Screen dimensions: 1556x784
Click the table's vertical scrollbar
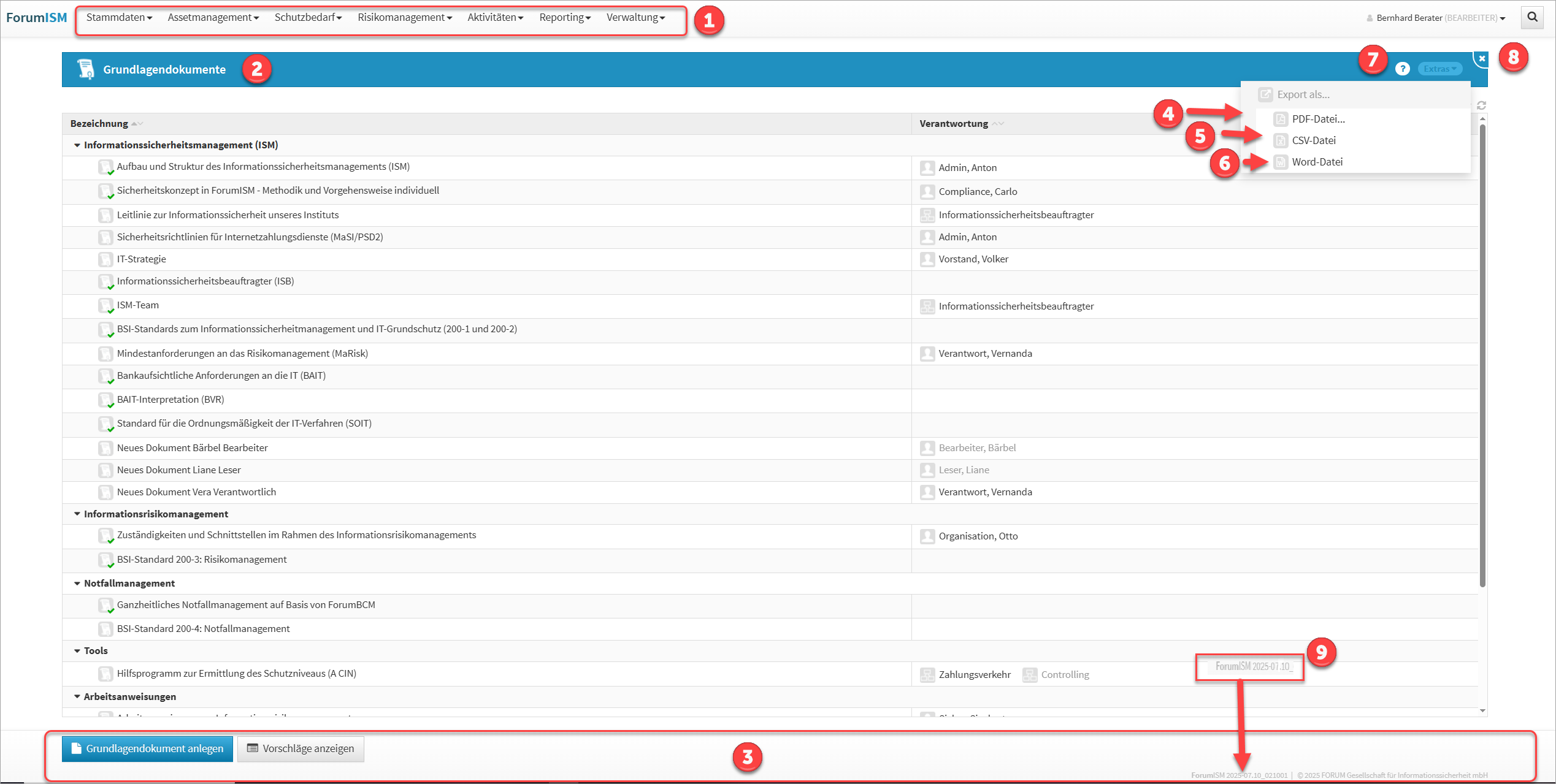1482,356
